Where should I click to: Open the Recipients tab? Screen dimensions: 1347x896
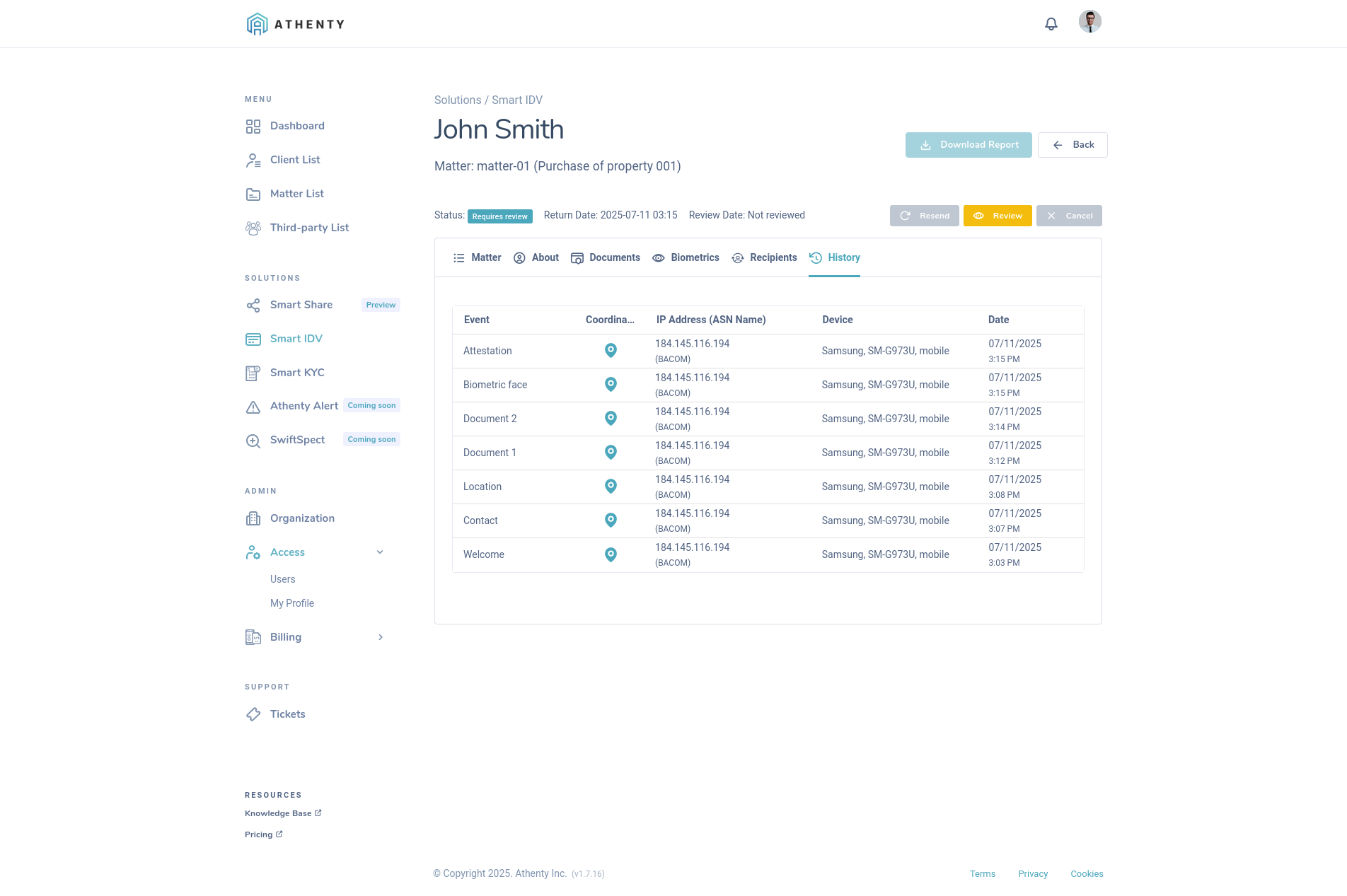pyautogui.click(x=764, y=258)
